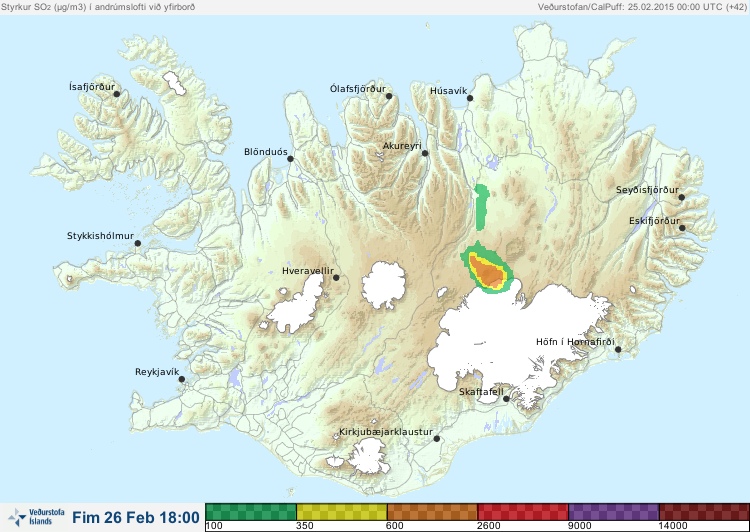
Task: Click the Veðurstofa Íslands logo
Action: (x=36, y=517)
